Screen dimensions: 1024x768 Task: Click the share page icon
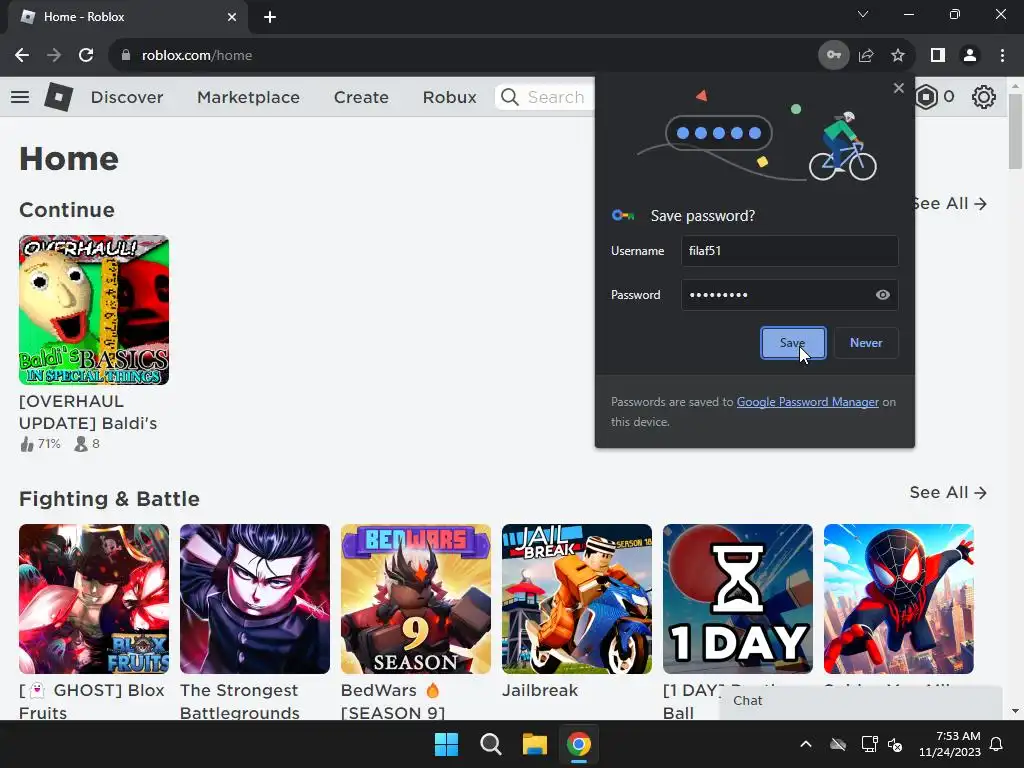tap(866, 56)
